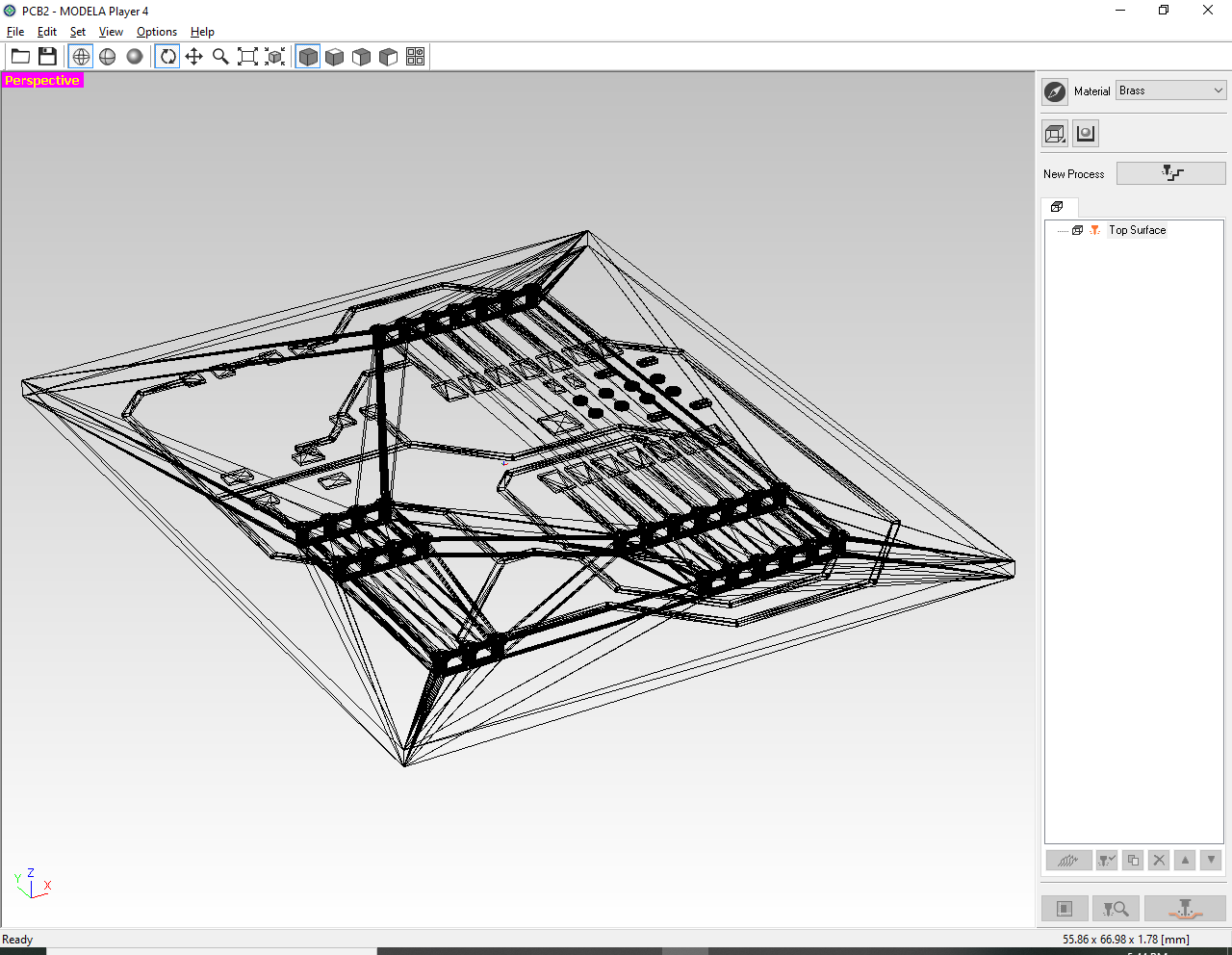
Task: Click the New Process button
Action: 1171,172
